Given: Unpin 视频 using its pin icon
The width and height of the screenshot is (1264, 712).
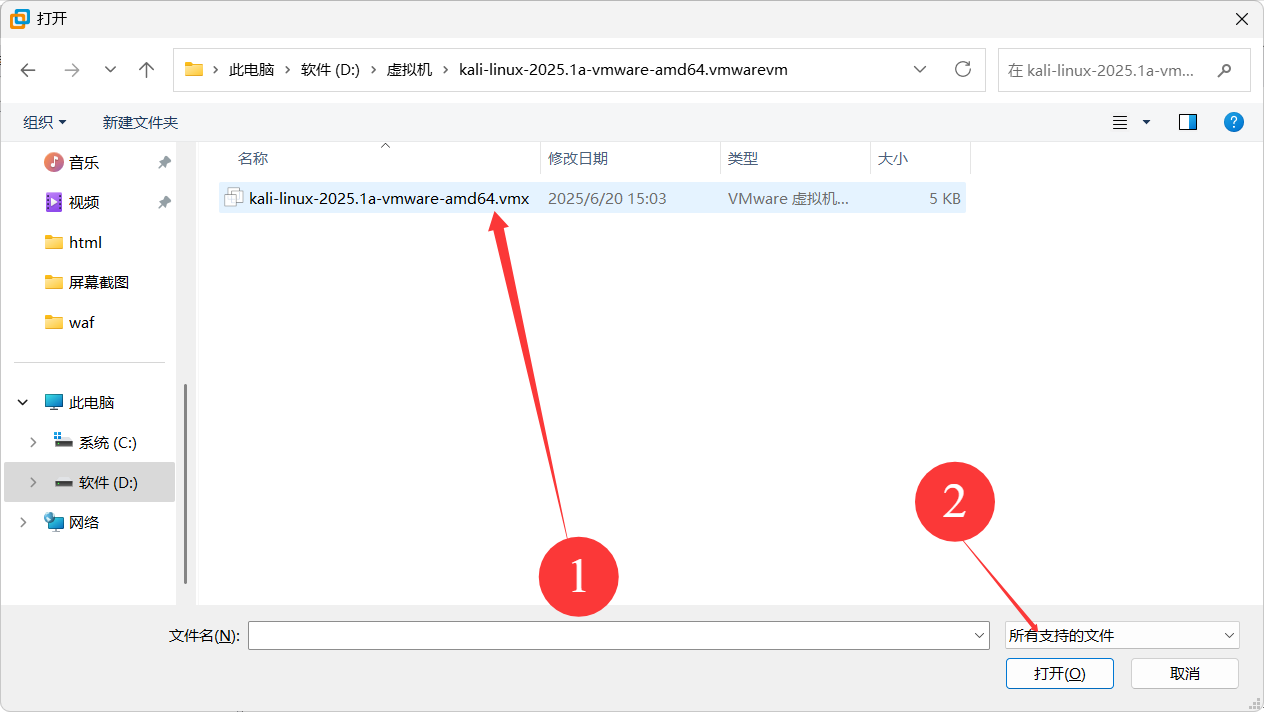Looking at the screenshot, I should (x=164, y=202).
